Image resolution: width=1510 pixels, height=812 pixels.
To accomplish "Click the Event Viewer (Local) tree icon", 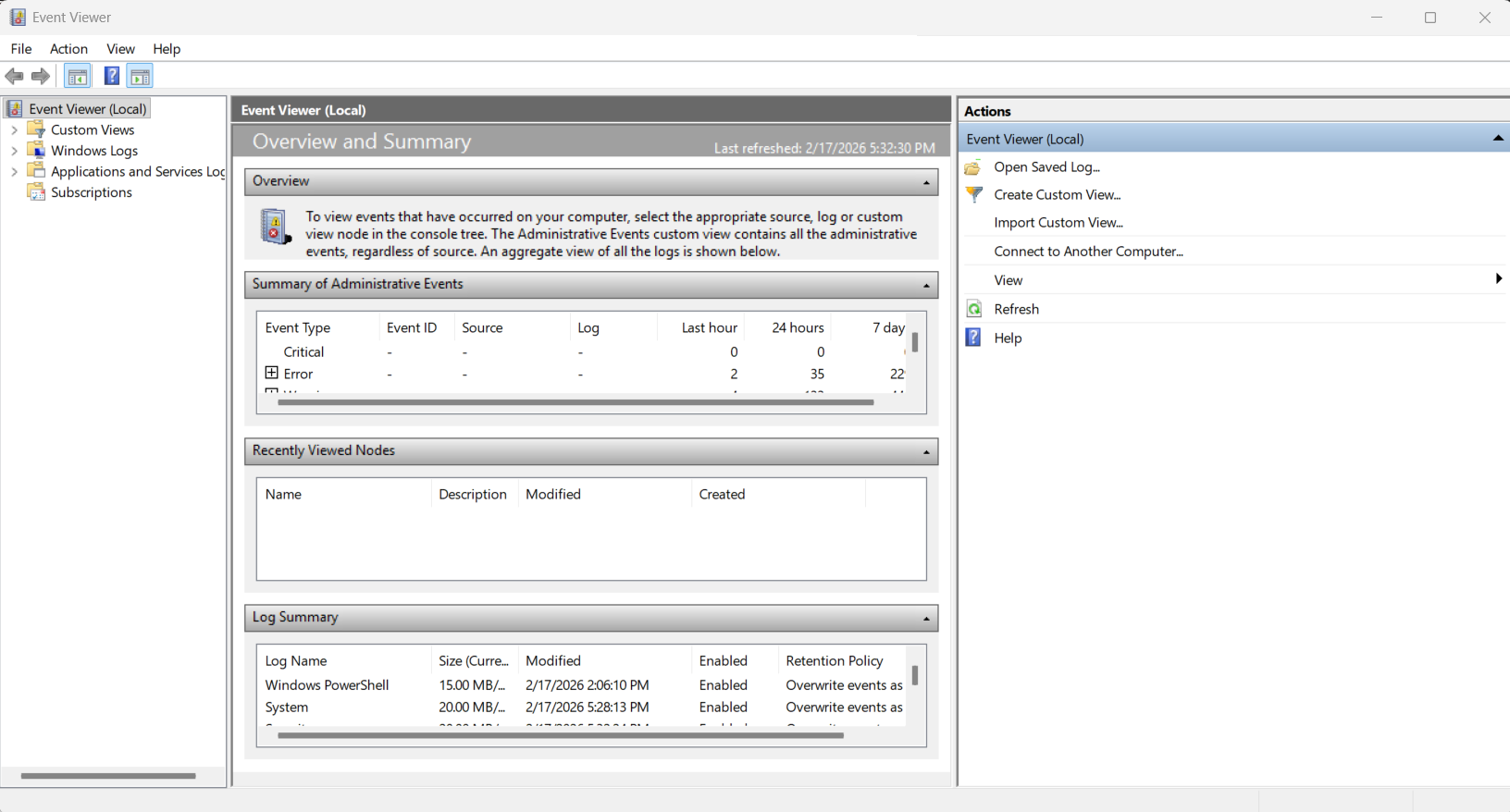I will click(x=15, y=109).
